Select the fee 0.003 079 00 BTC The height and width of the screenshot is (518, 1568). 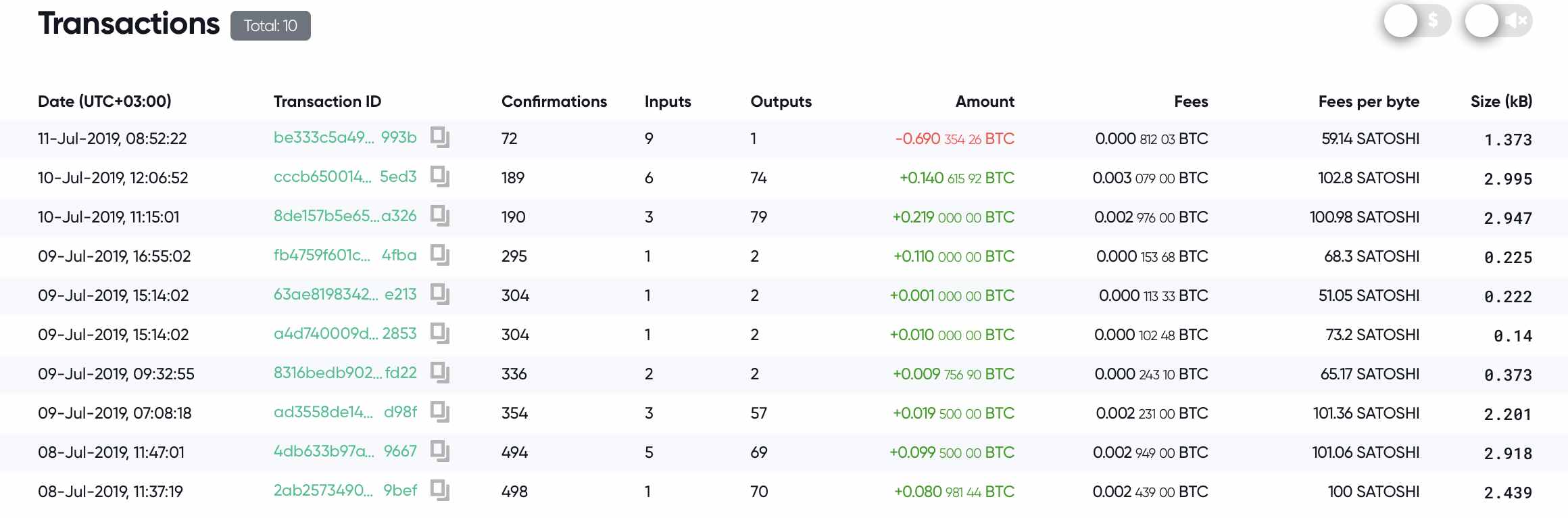(1150, 178)
